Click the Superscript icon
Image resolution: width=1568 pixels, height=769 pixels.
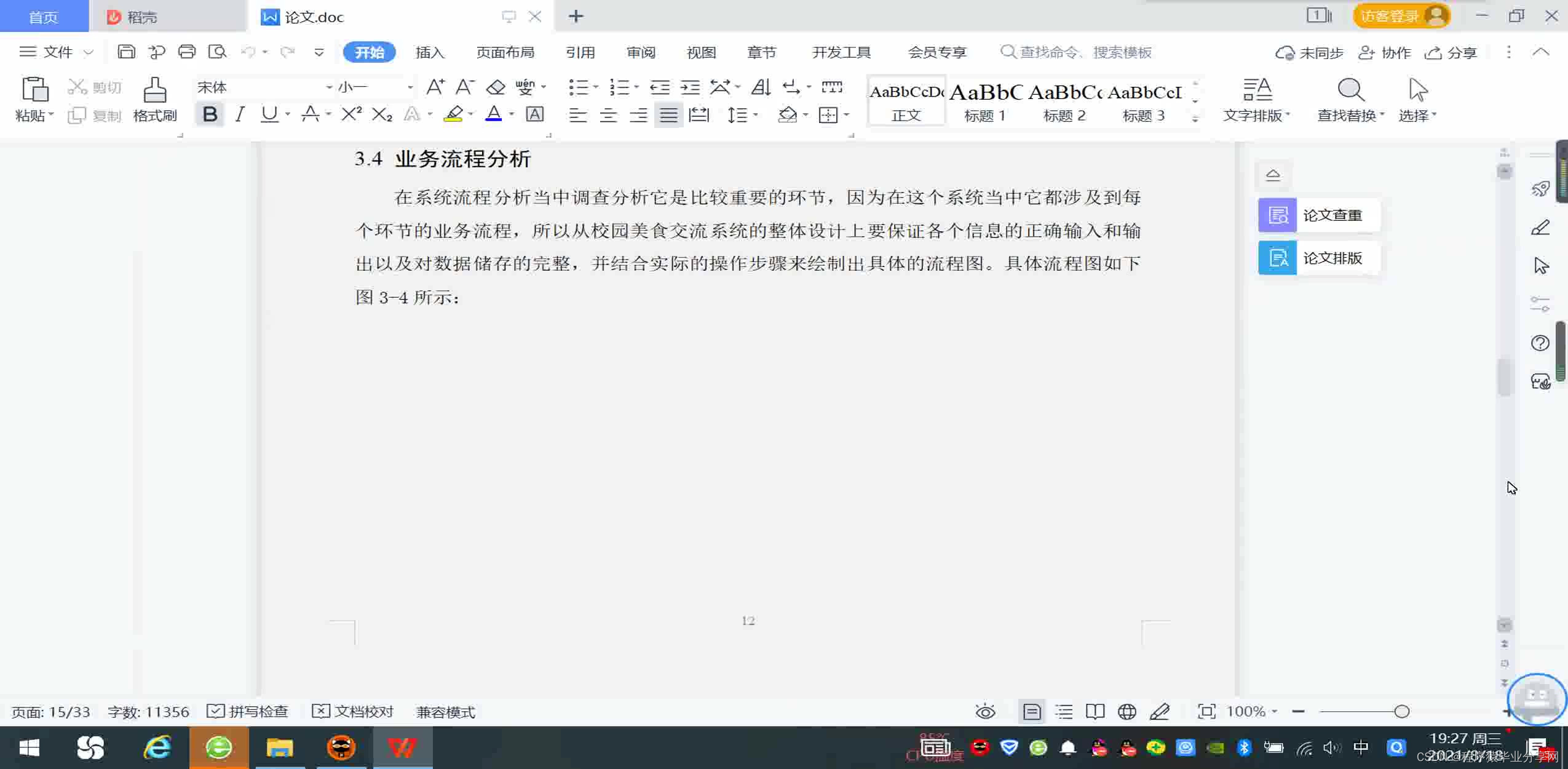point(351,114)
